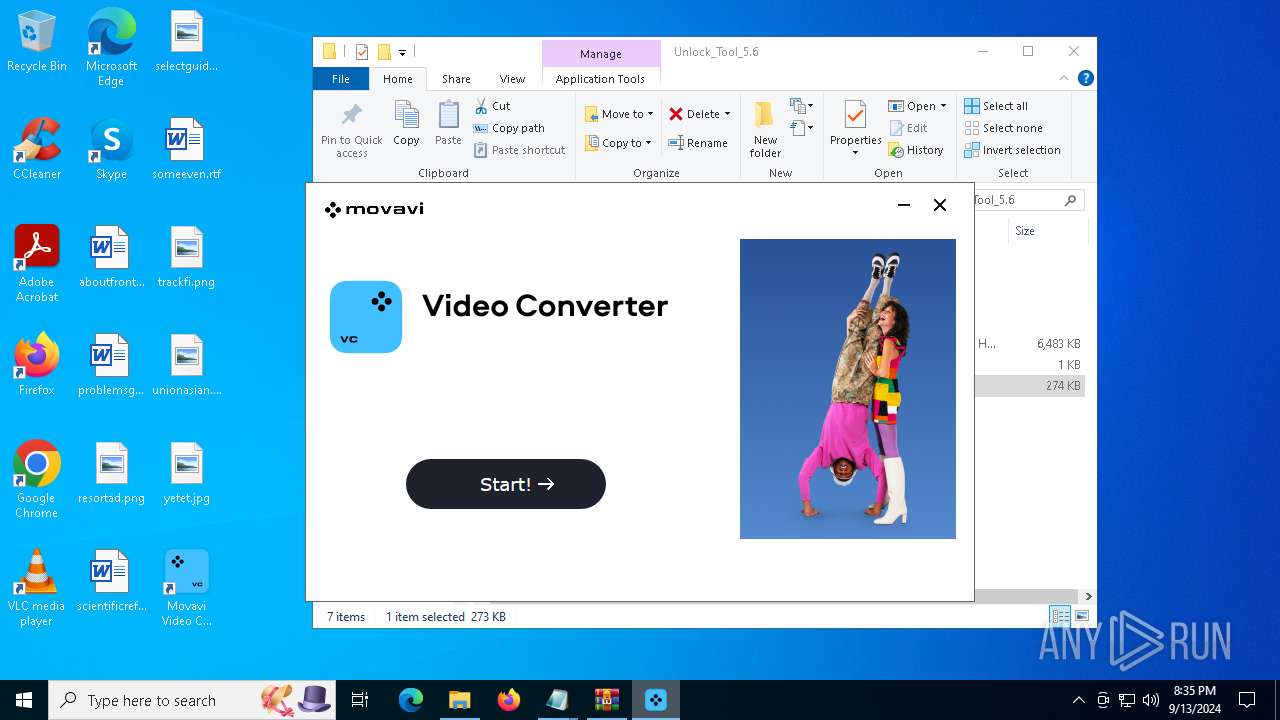
Task: Collapse the ribbon with the chevron
Action: (x=1064, y=78)
